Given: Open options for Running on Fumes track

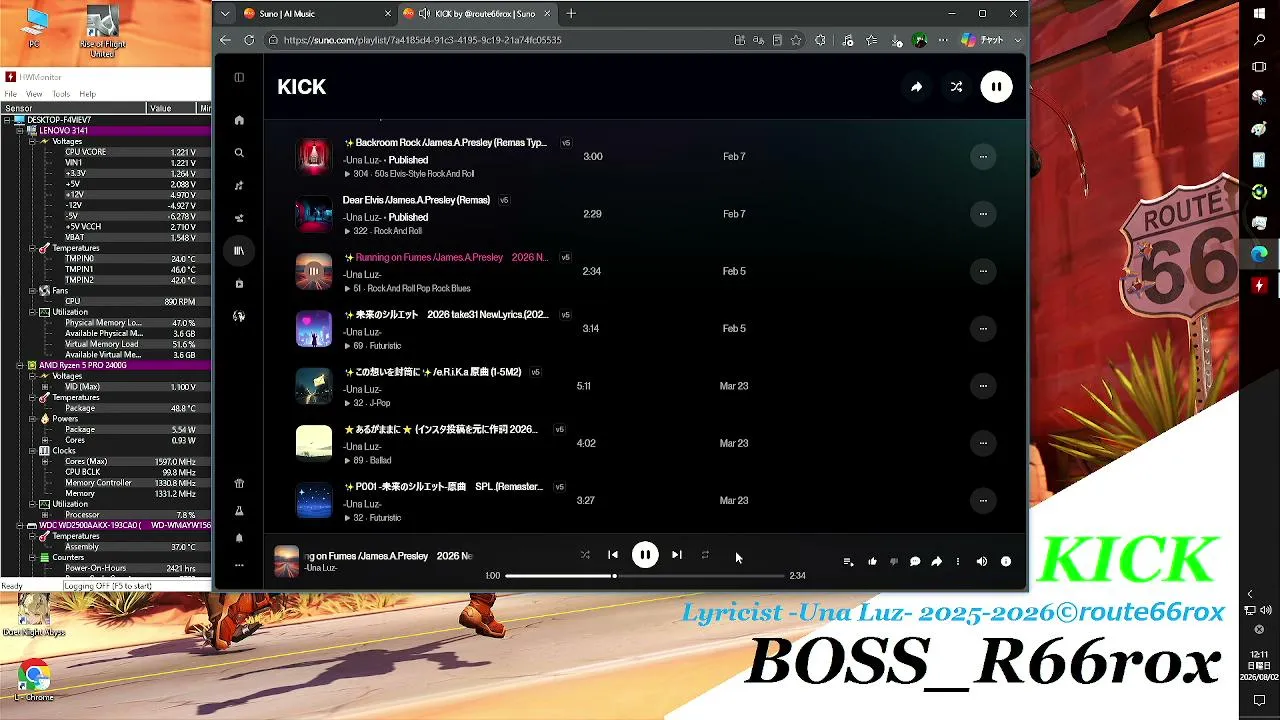Looking at the screenshot, I should click(x=983, y=271).
